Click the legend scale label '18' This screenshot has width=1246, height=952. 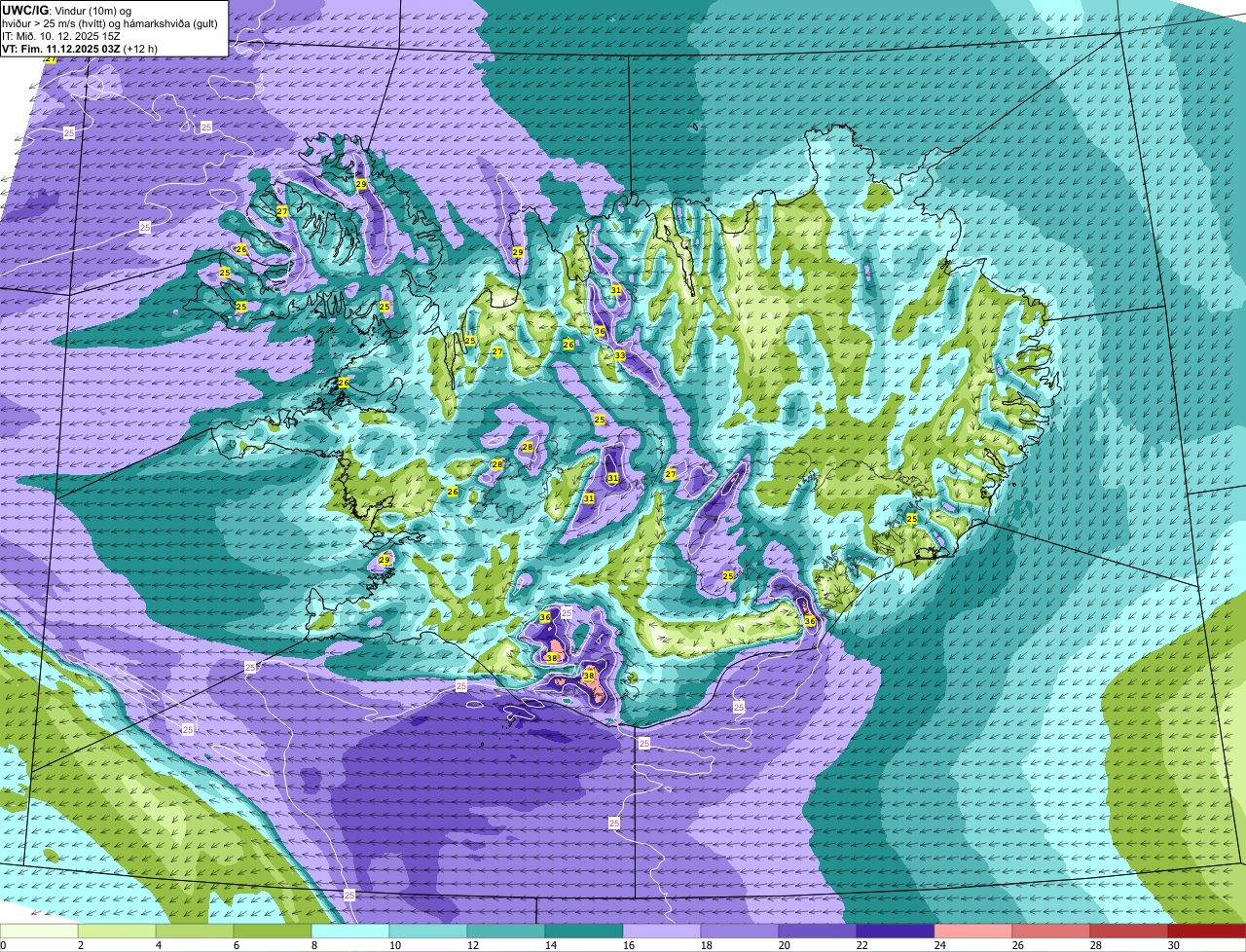click(707, 945)
